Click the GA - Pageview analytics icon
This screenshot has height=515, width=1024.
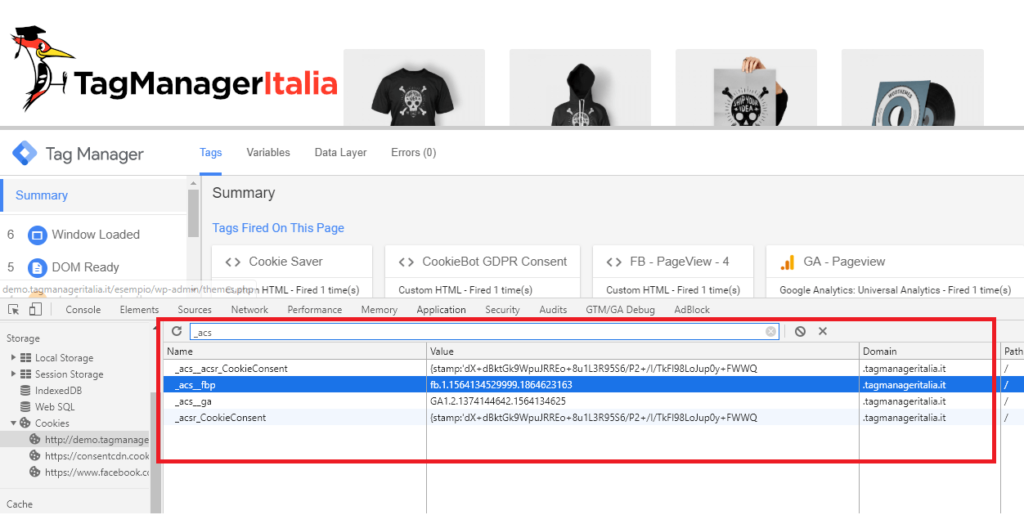point(788,262)
